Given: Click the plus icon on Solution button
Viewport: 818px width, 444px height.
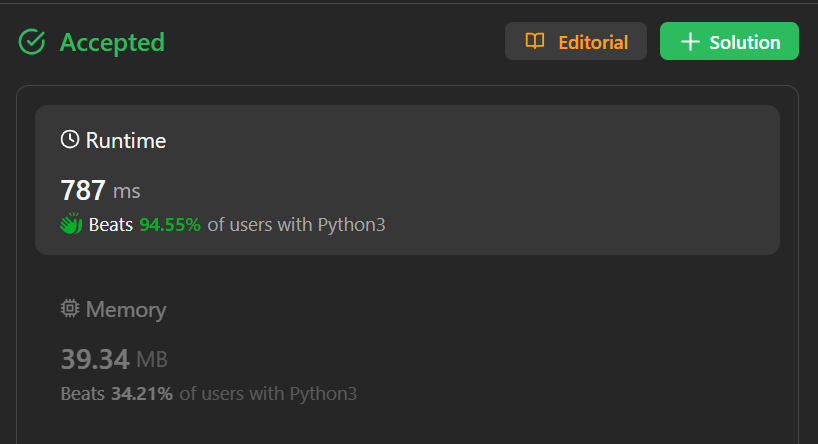Looking at the screenshot, I should pos(689,42).
